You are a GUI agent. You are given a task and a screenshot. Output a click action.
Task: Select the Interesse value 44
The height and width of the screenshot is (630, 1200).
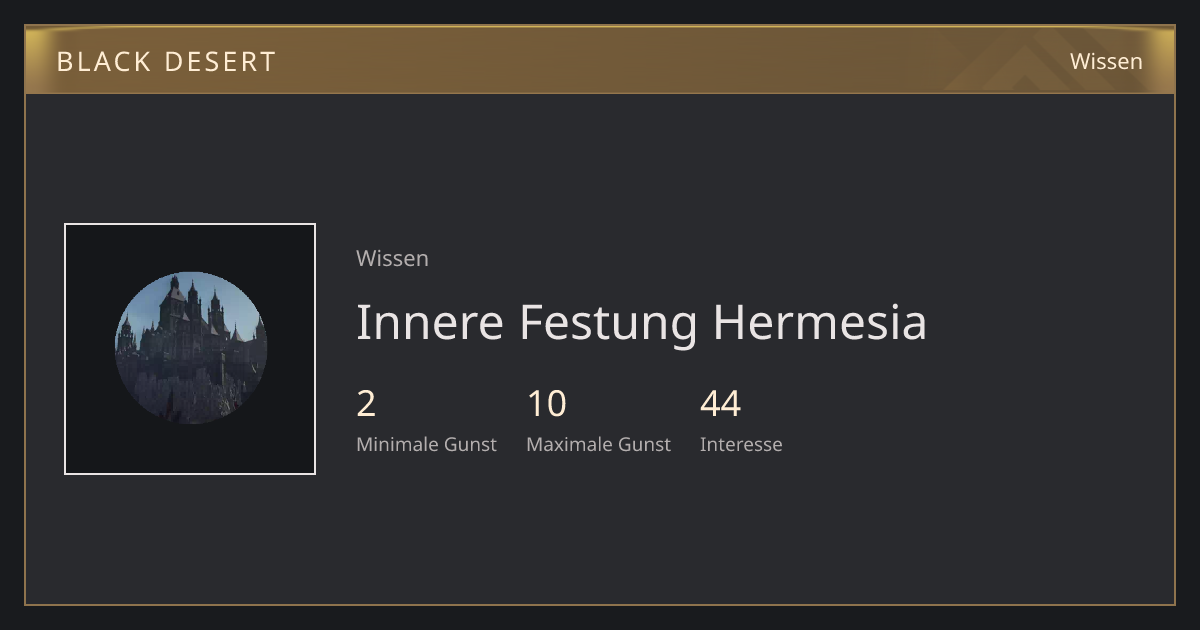pos(720,404)
